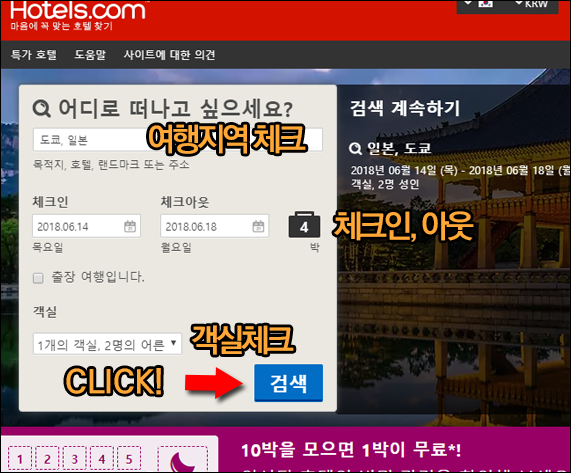The height and width of the screenshot is (473, 571).
Task: Click the 체크인 date field 2018.06.14
Action: point(86,226)
